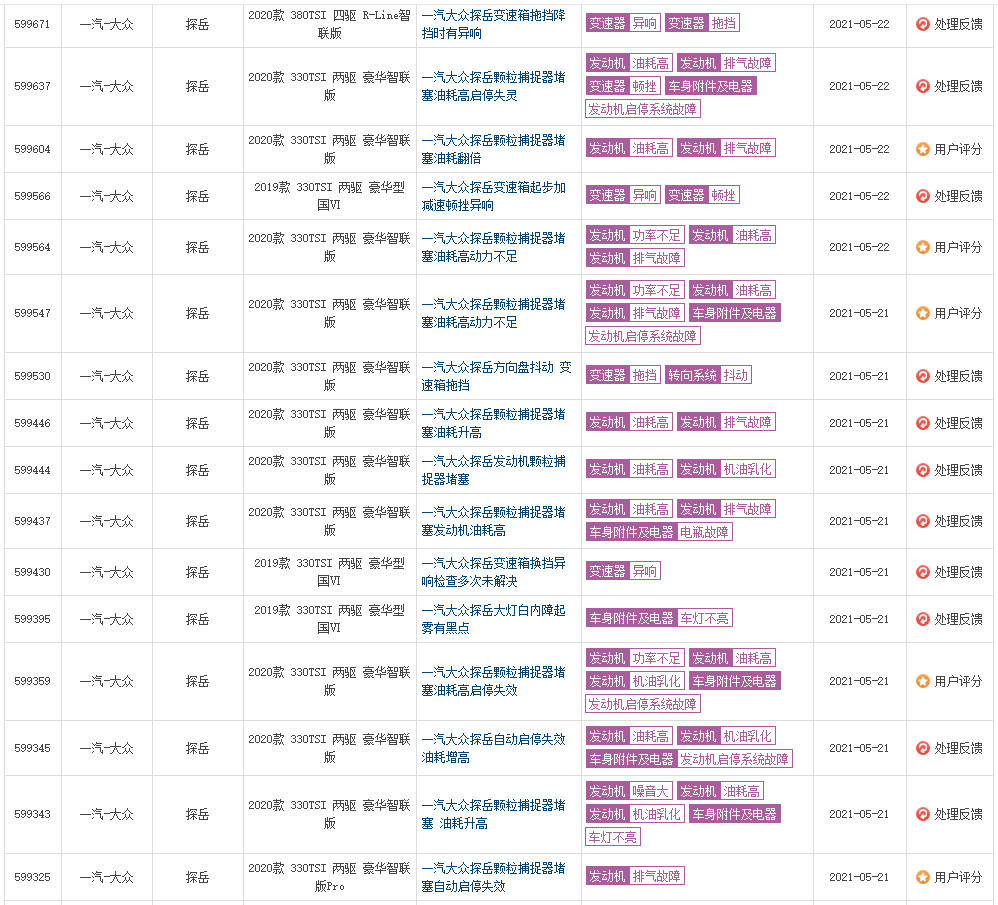Image resolution: width=998 pixels, height=905 pixels.
Task: Open complaint 一汽大众探岳颗粒捕捉器堵塞油耗高启停失效
Action: pos(493,681)
